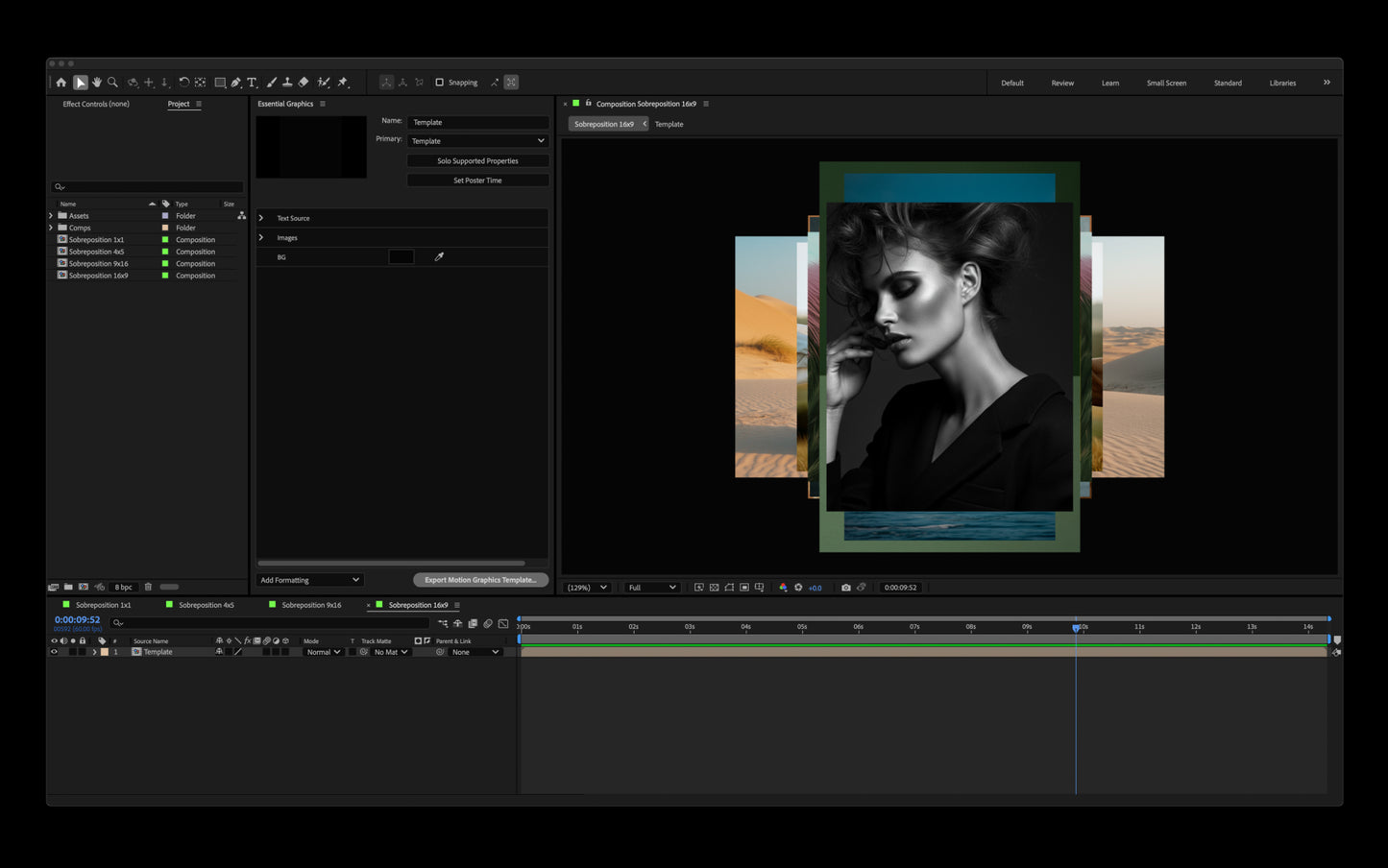Open the Primary Template dropdown
The width and height of the screenshot is (1388, 868).
[x=478, y=141]
